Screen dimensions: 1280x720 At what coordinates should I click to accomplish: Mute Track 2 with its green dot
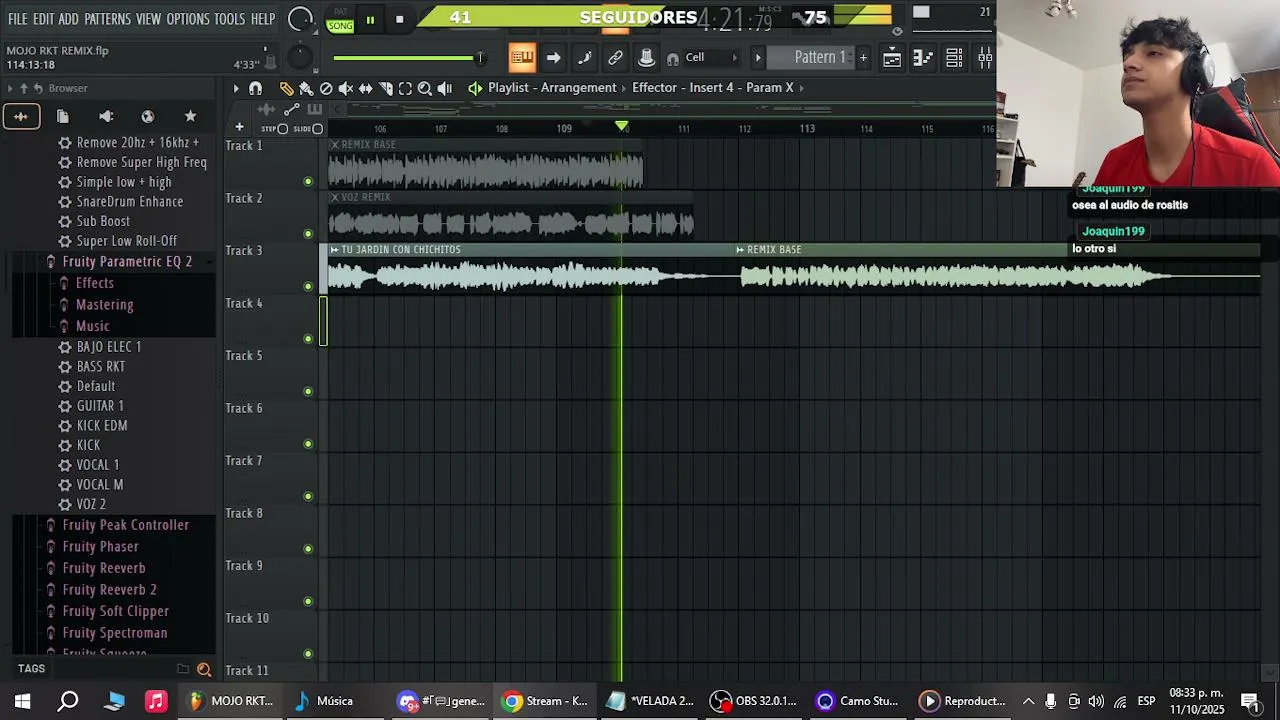click(x=308, y=234)
